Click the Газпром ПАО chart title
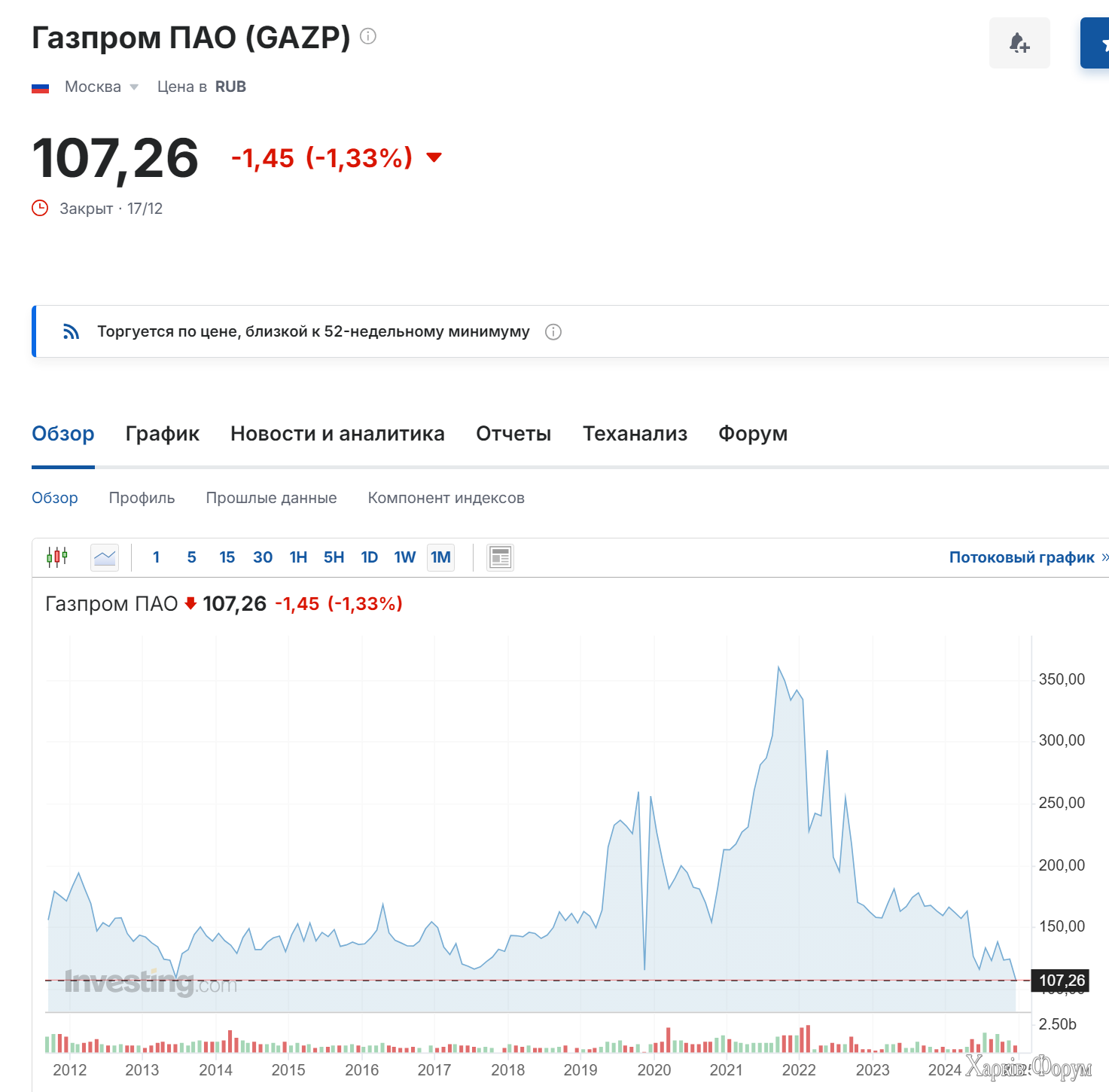Screen dimensions: 1109x1092 click(111, 604)
